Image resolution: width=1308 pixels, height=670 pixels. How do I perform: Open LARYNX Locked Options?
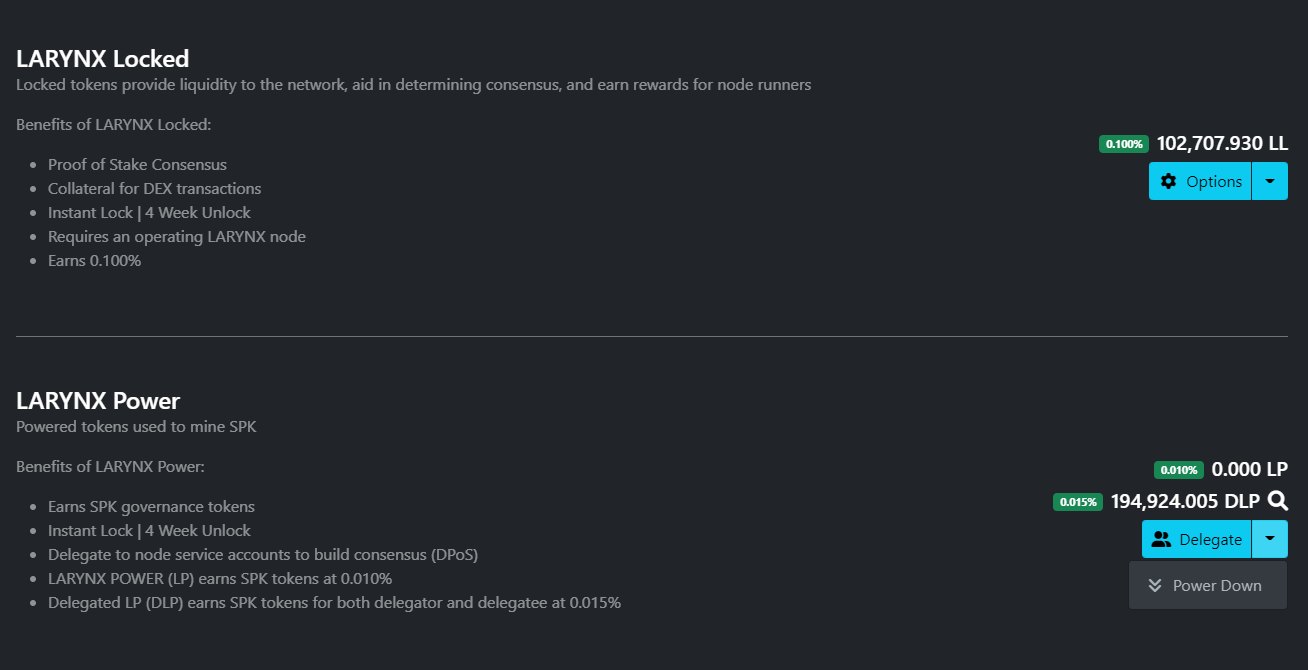pyautogui.click(x=1200, y=181)
